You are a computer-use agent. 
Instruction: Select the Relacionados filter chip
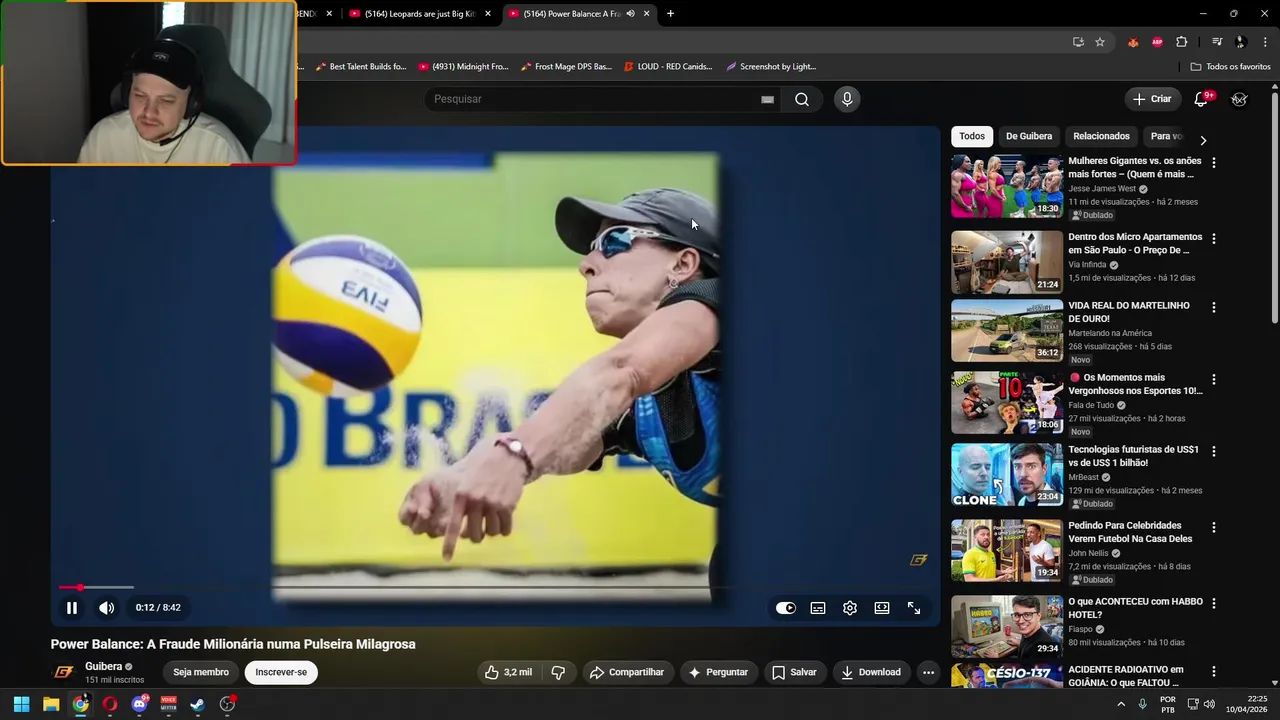click(1101, 136)
